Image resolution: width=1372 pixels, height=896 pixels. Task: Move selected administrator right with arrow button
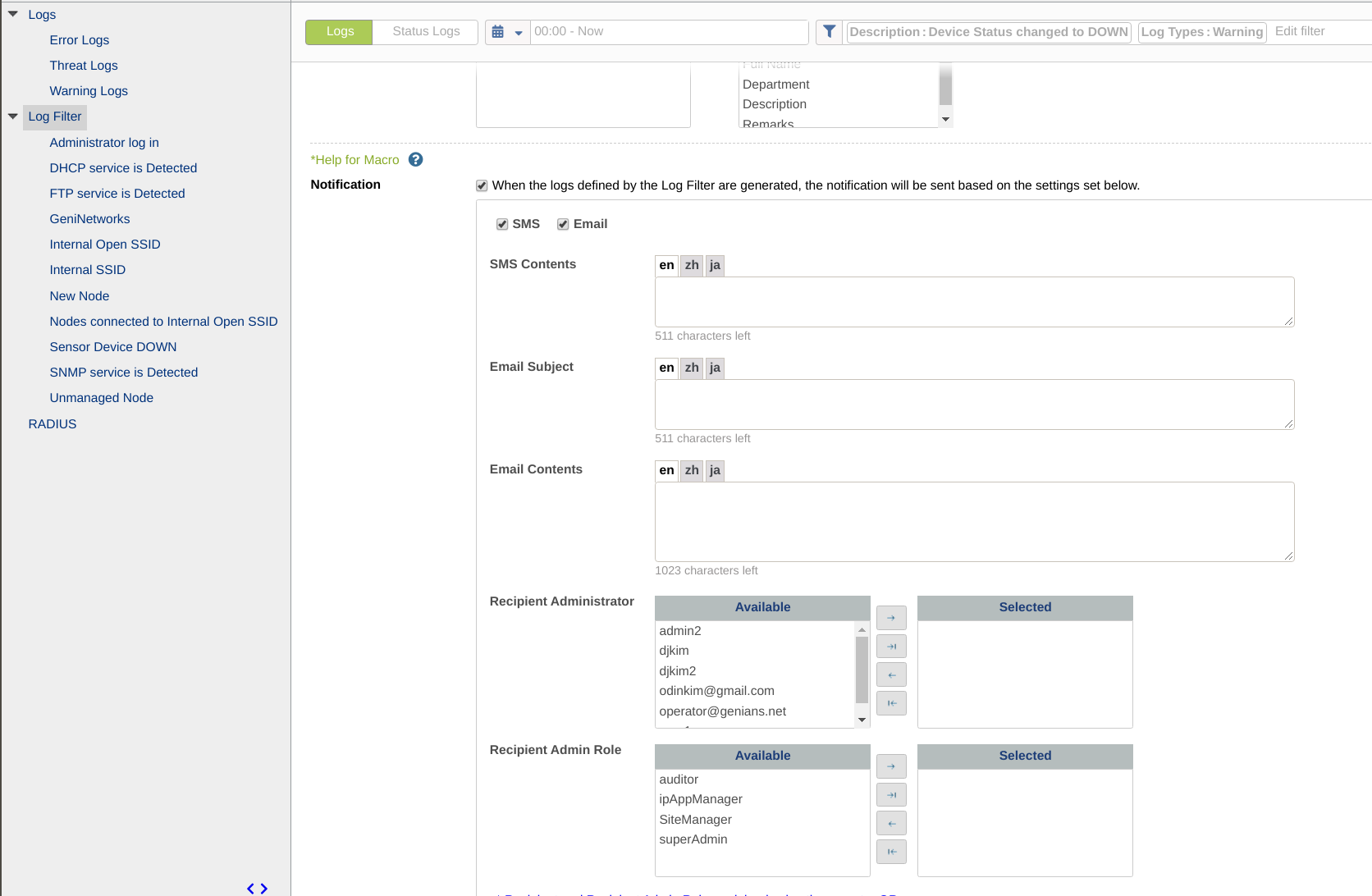pyautogui.click(x=891, y=618)
